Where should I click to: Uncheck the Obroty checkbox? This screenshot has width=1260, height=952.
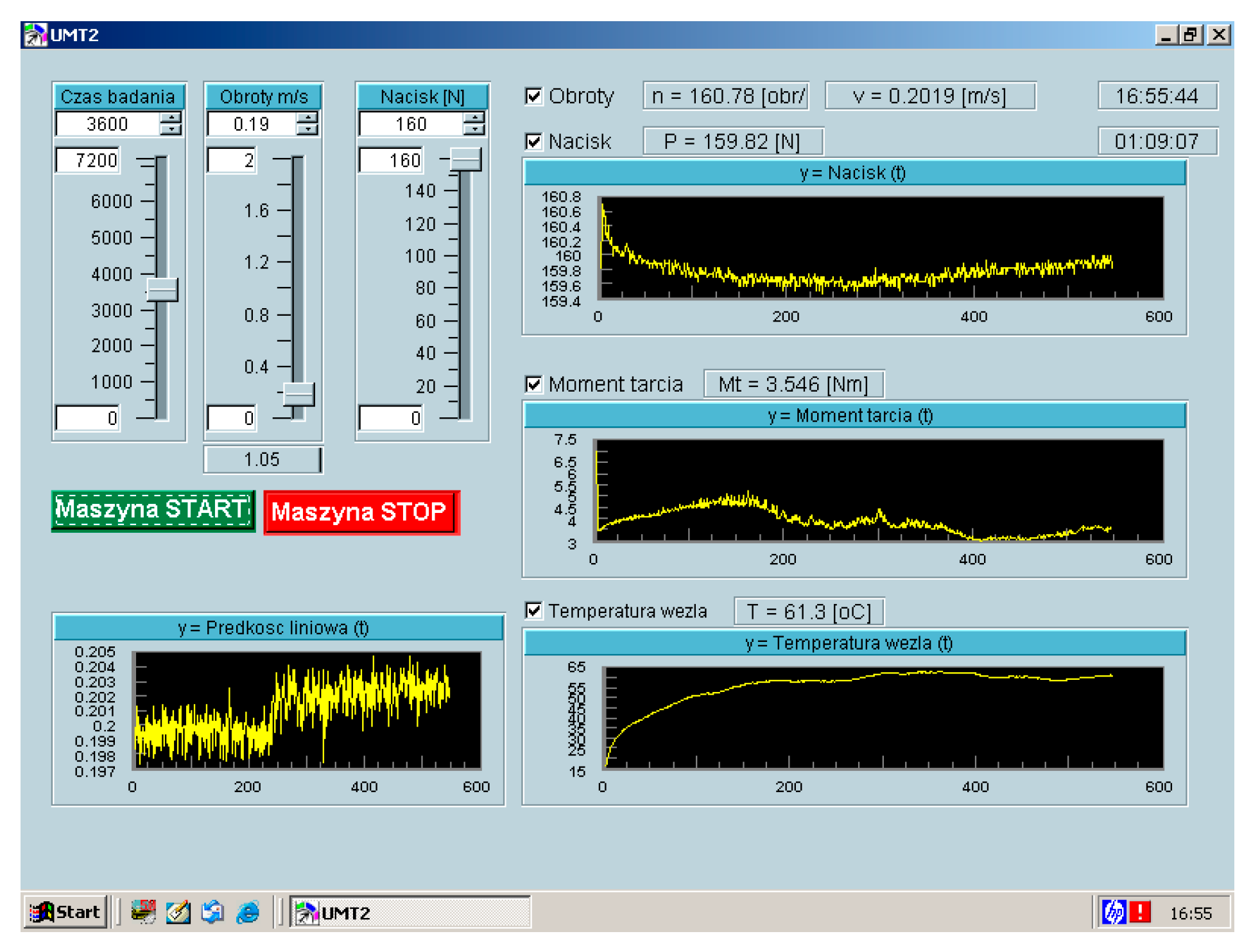click(x=533, y=96)
